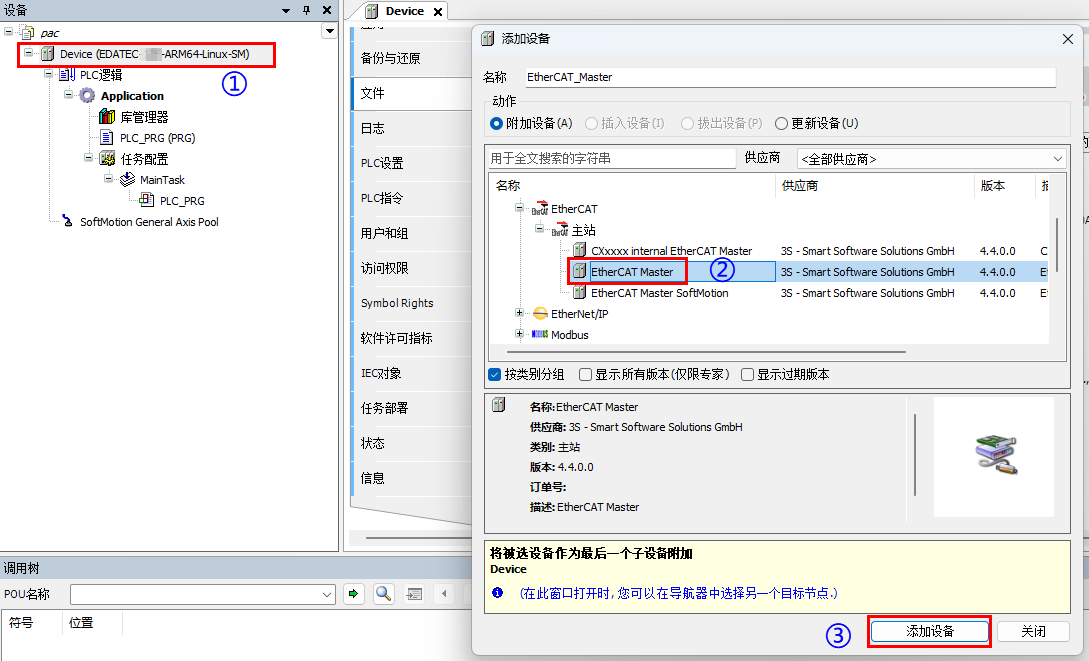Uncheck the 按类别分组 checkbox

pos(494,375)
